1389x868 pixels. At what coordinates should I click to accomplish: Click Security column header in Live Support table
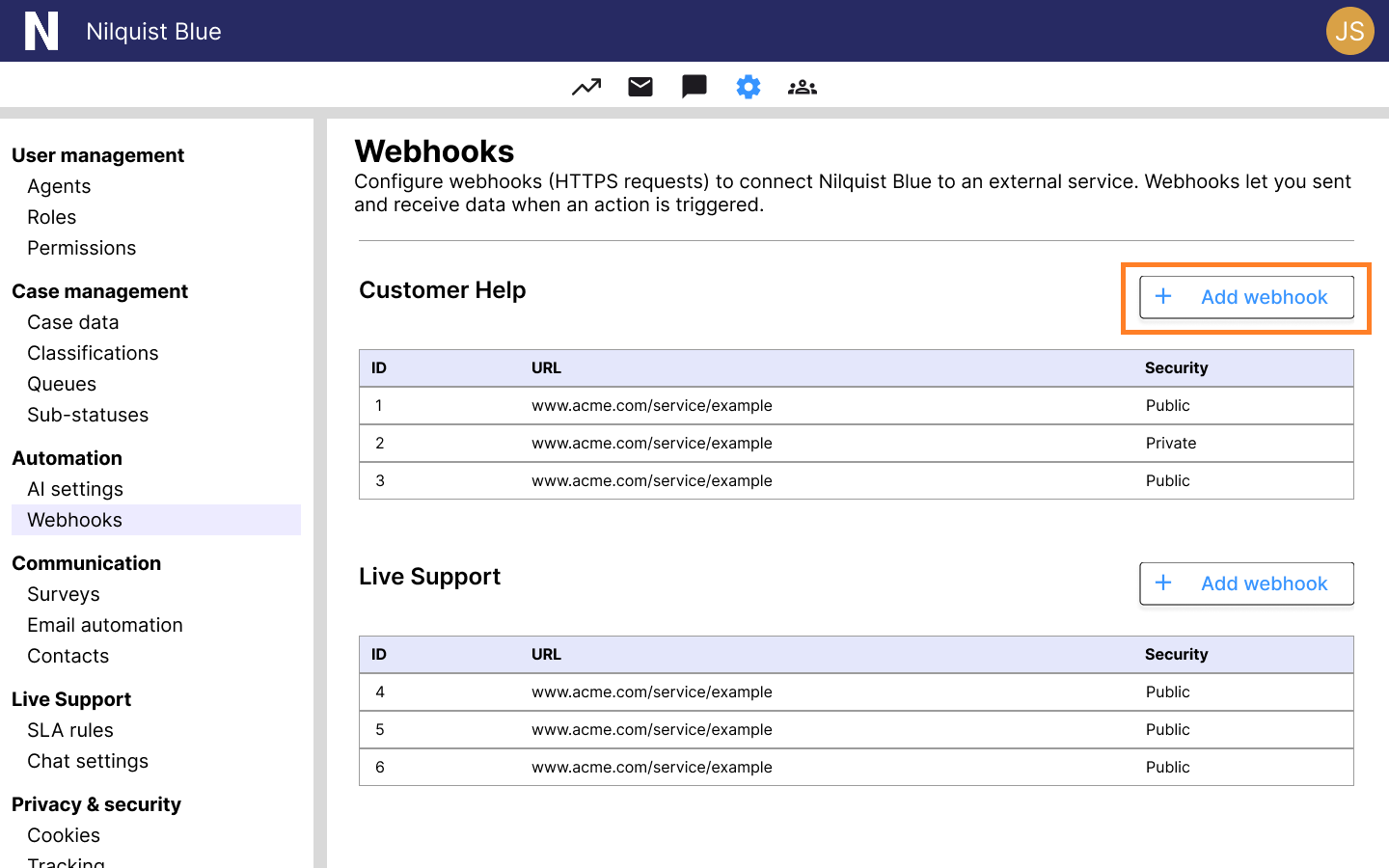pyautogui.click(x=1176, y=654)
